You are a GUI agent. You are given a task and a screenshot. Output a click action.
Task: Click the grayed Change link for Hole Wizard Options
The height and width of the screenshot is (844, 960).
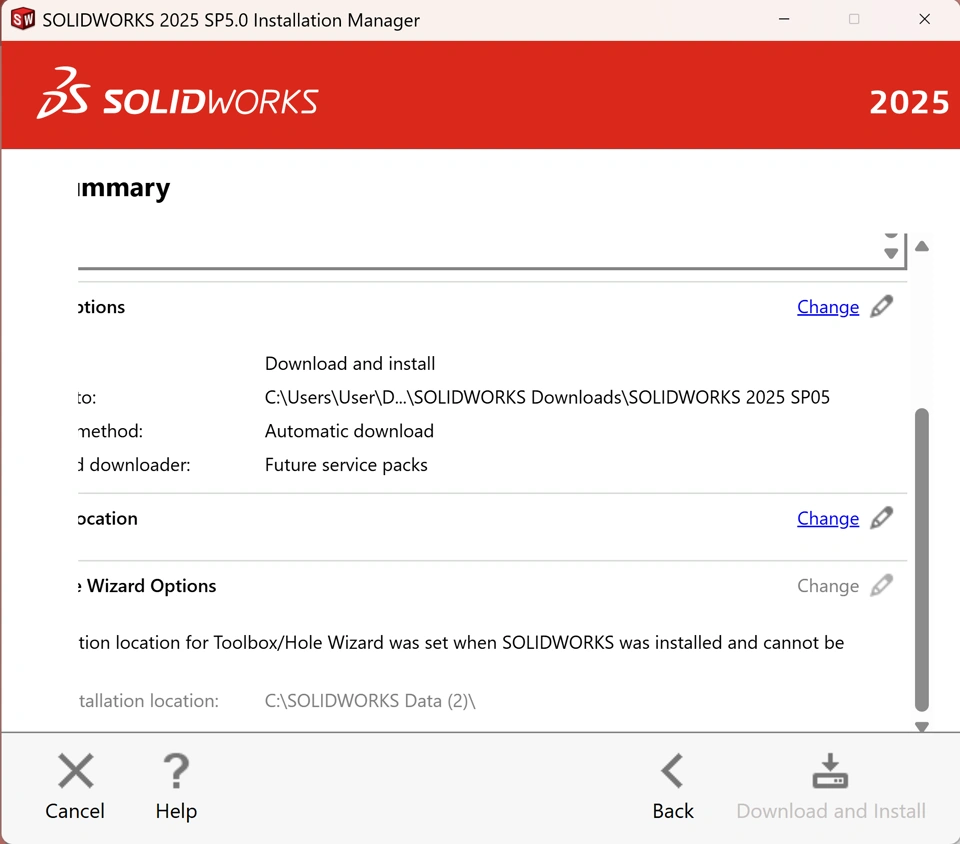827,586
